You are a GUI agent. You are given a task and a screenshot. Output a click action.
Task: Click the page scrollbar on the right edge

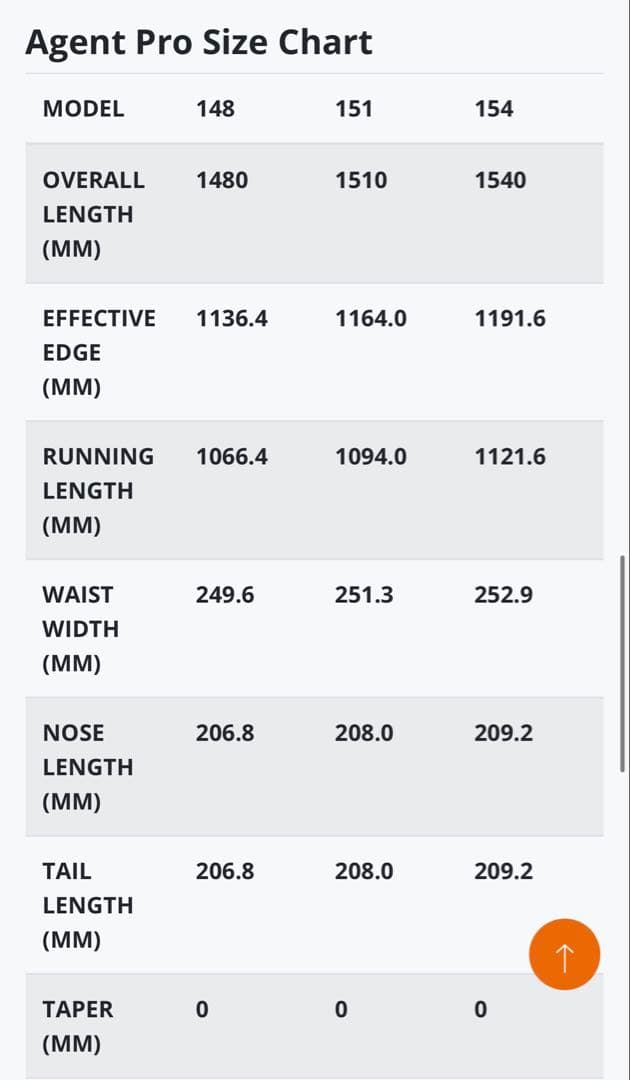[x=623, y=663]
